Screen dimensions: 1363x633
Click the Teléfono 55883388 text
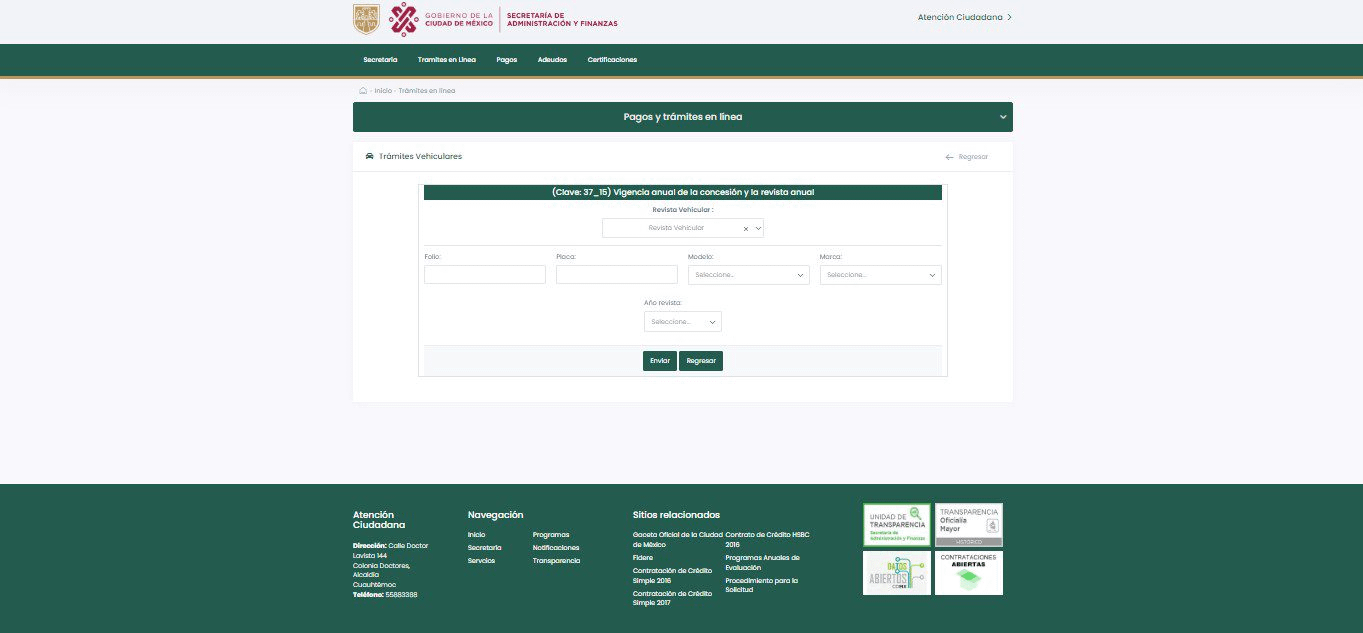pos(385,595)
